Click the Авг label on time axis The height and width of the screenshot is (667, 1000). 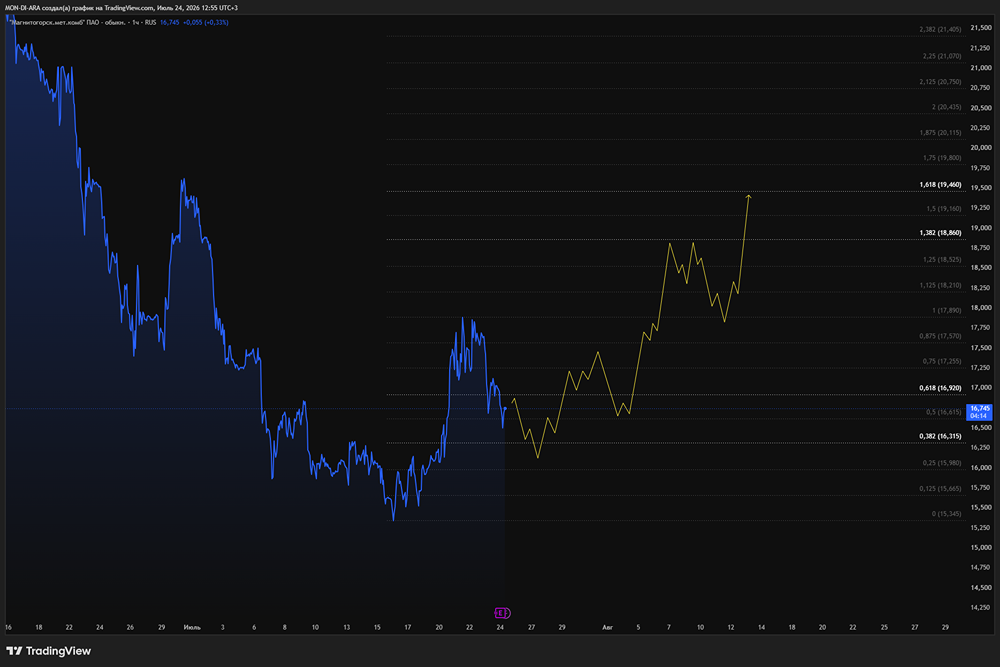[607, 627]
